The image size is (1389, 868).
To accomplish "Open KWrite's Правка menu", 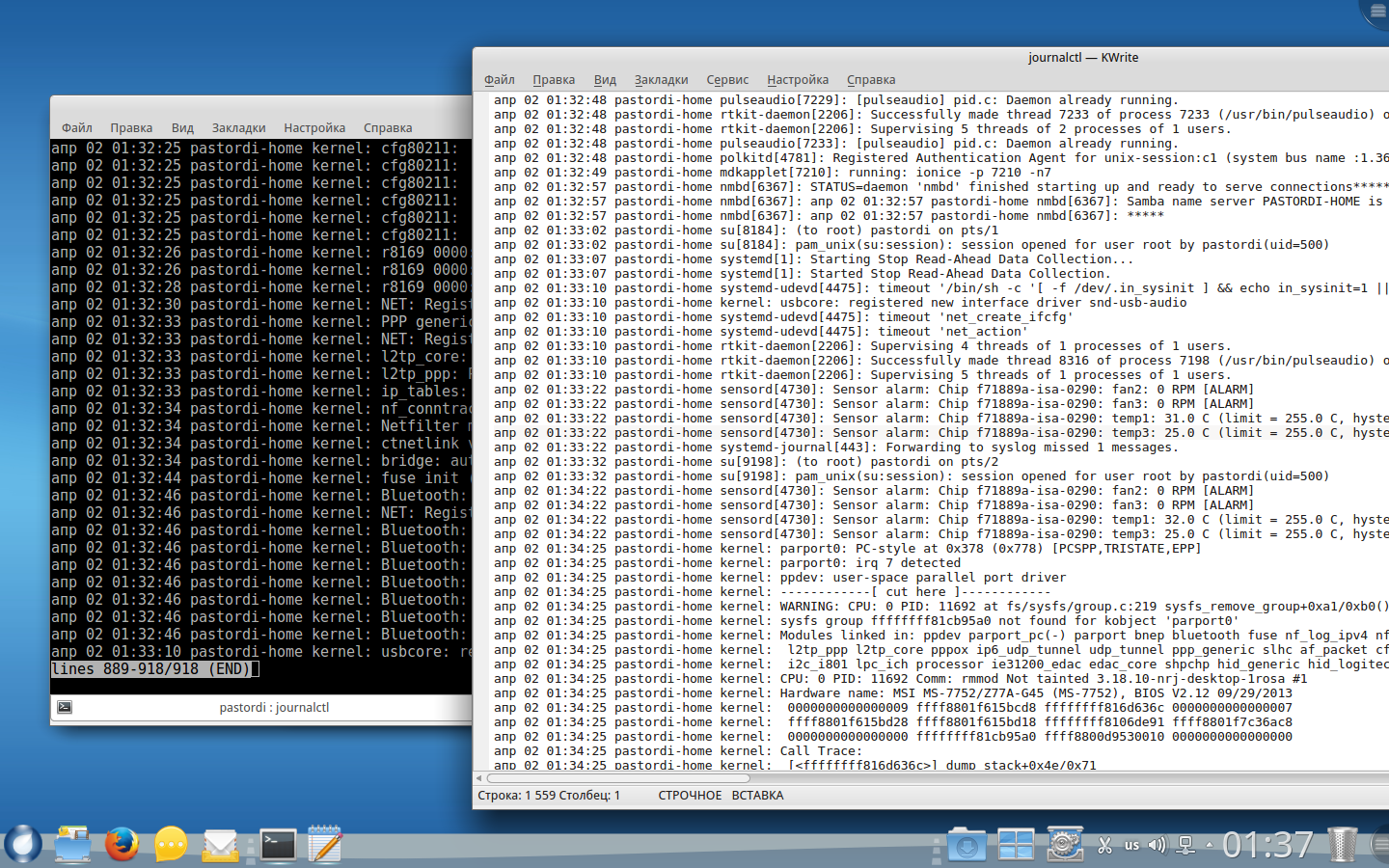I will coord(554,80).
